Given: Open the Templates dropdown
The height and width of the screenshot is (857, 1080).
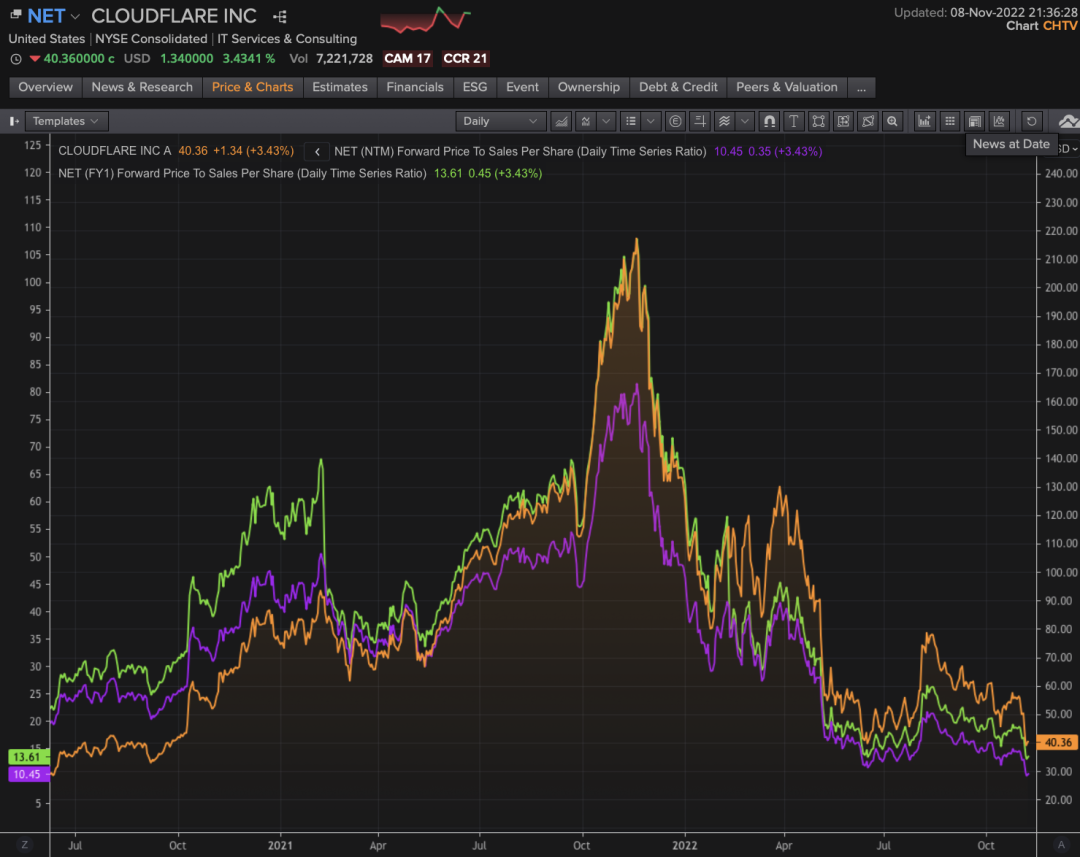Looking at the screenshot, I should [x=66, y=121].
